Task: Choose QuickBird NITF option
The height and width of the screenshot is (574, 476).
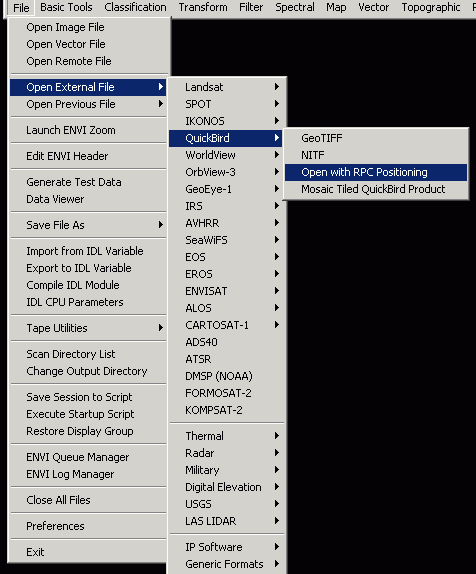Action: [376, 155]
